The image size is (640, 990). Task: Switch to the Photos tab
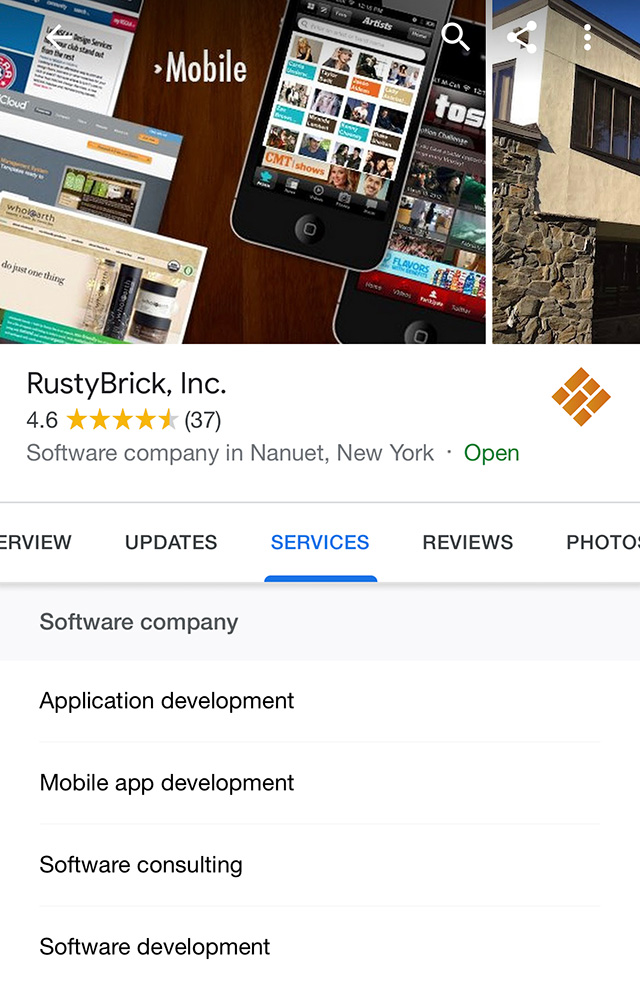click(603, 542)
